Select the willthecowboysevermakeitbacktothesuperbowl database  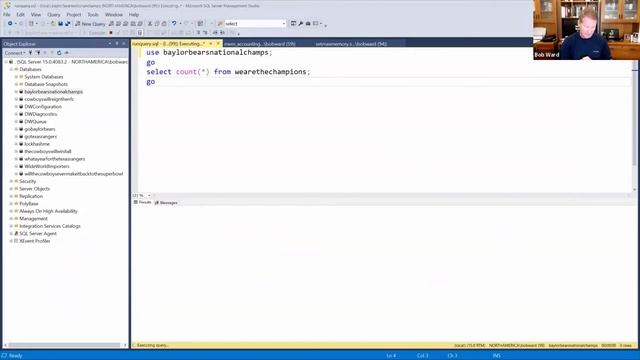click(73, 174)
